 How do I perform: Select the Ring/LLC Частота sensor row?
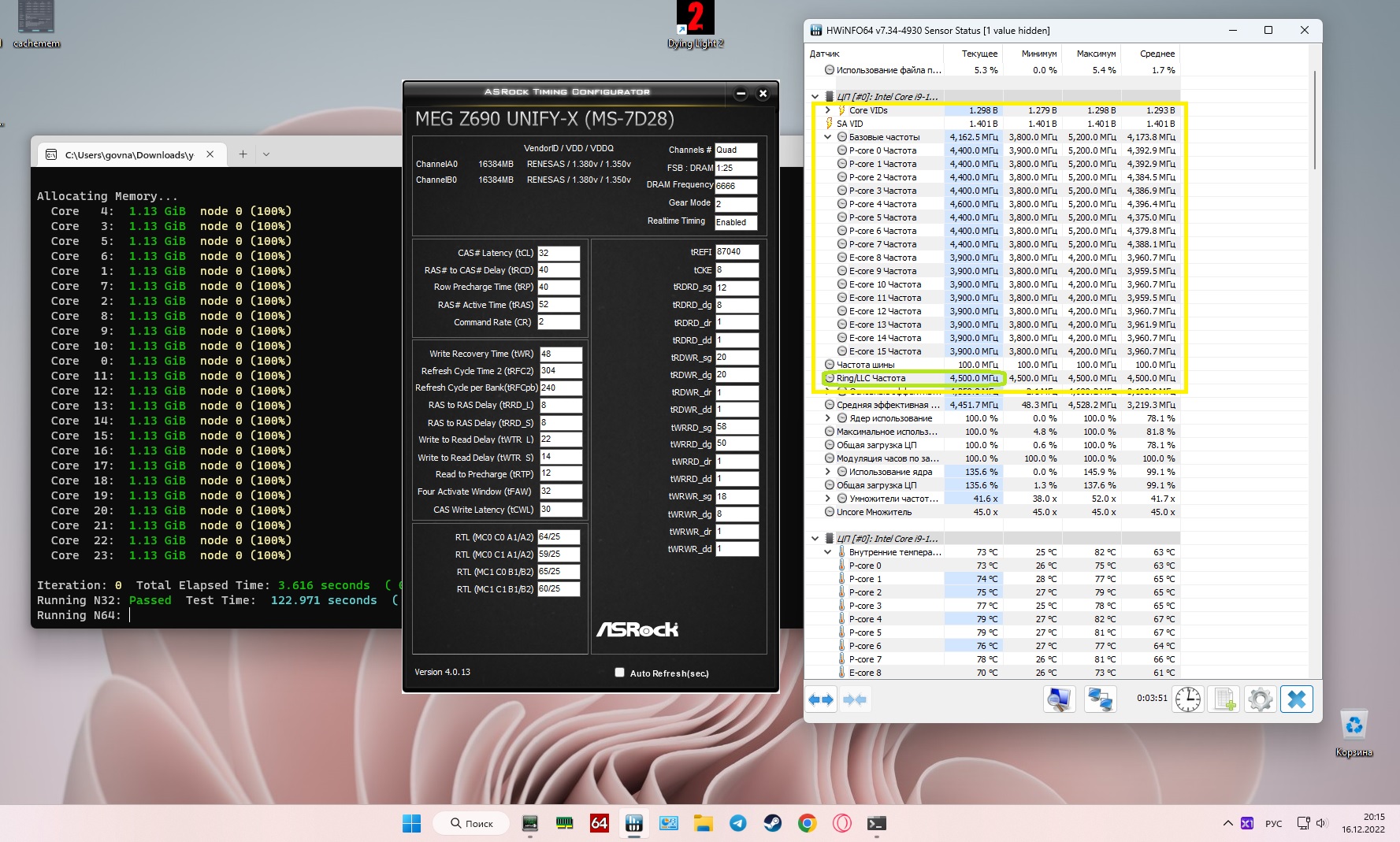pos(993,378)
